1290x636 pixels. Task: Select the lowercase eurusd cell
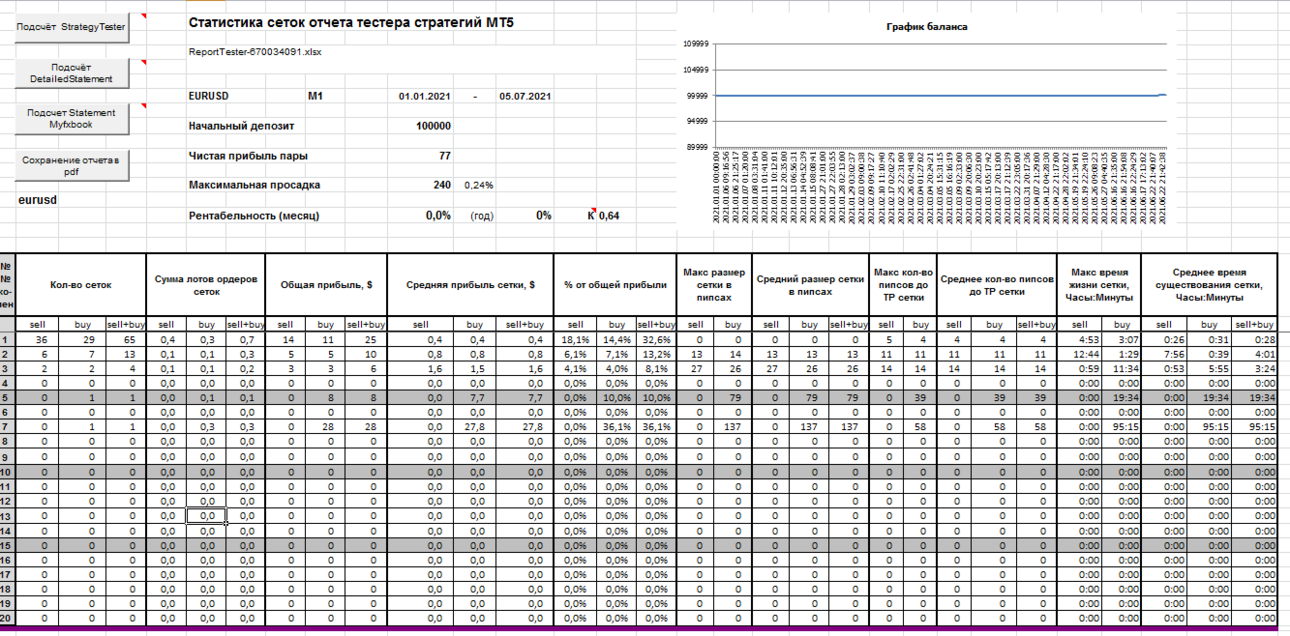(38, 199)
